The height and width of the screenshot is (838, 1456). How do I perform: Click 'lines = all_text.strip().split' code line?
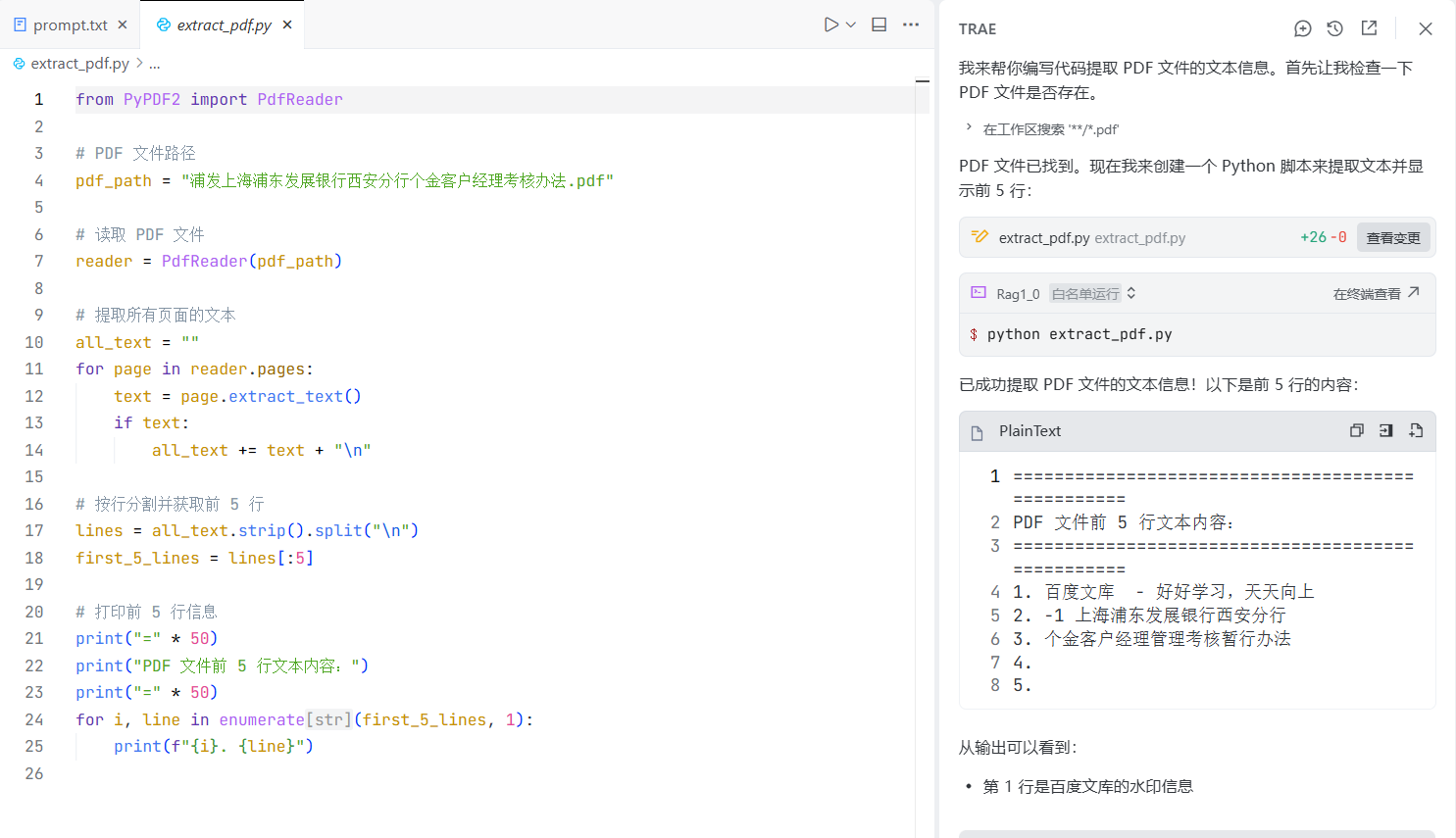click(247, 530)
